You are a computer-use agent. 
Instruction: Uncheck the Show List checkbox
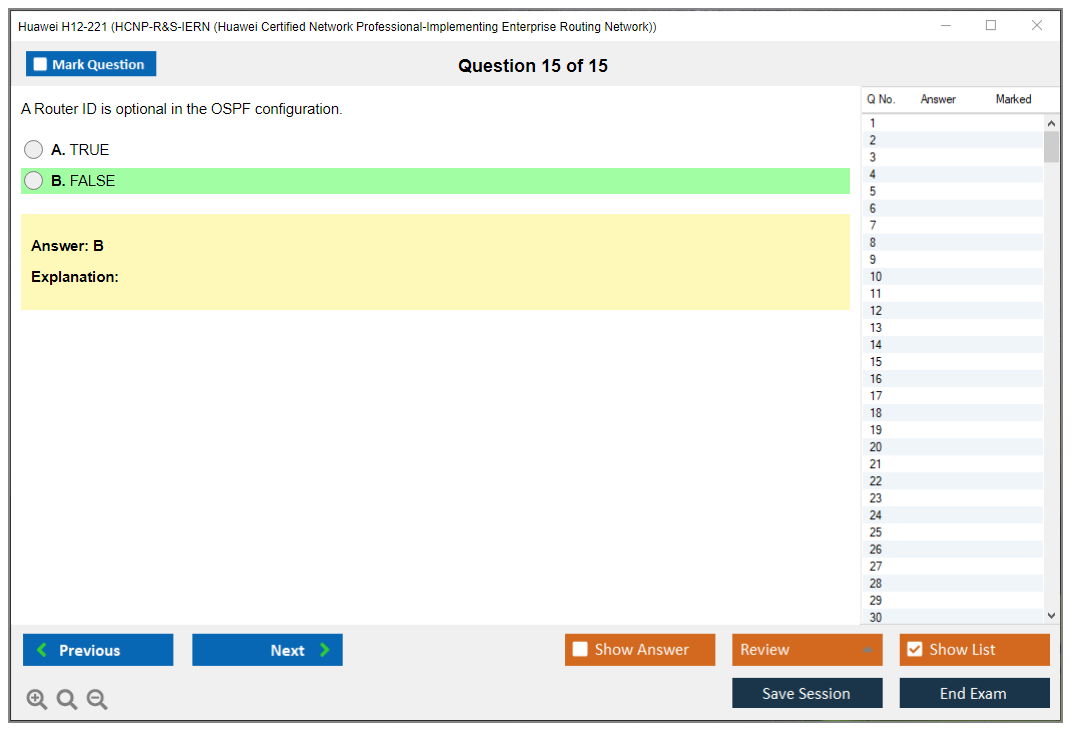tap(914, 650)
